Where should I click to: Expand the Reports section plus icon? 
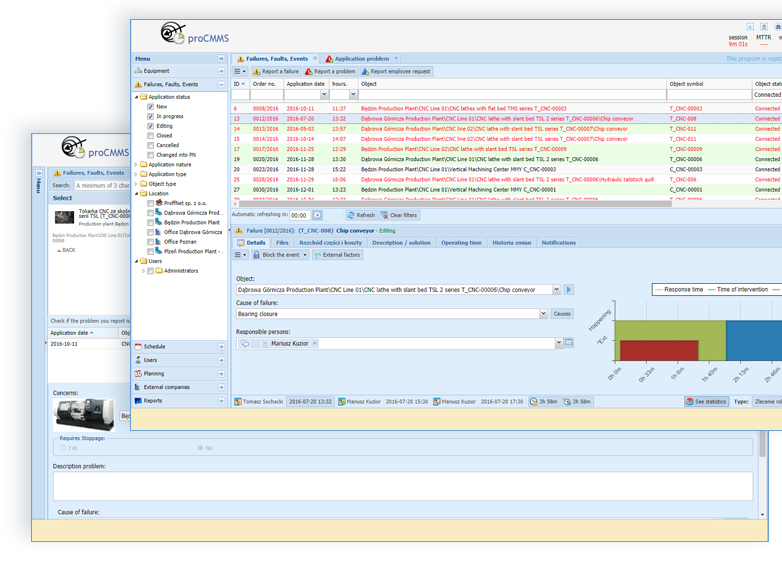(221, 401)
